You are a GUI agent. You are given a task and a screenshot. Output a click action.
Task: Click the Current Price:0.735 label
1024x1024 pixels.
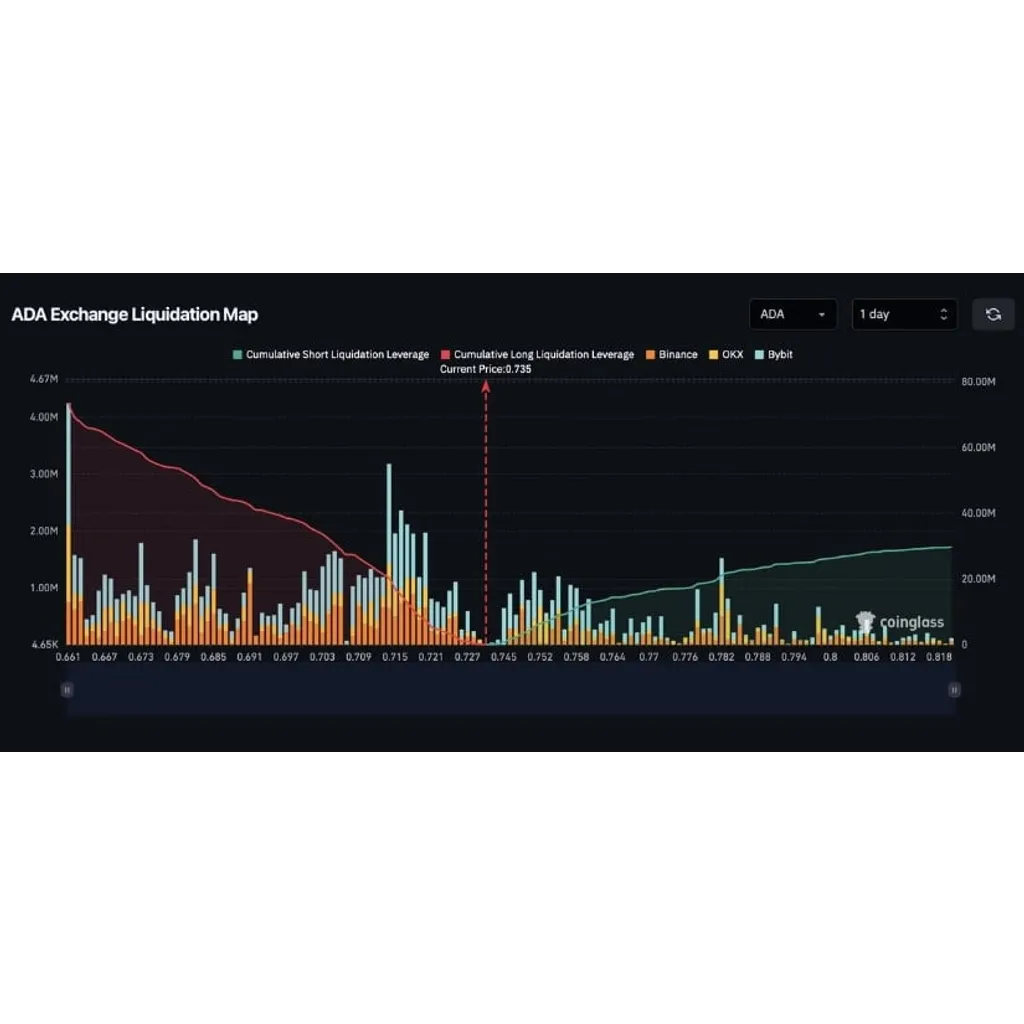point(485,369)
